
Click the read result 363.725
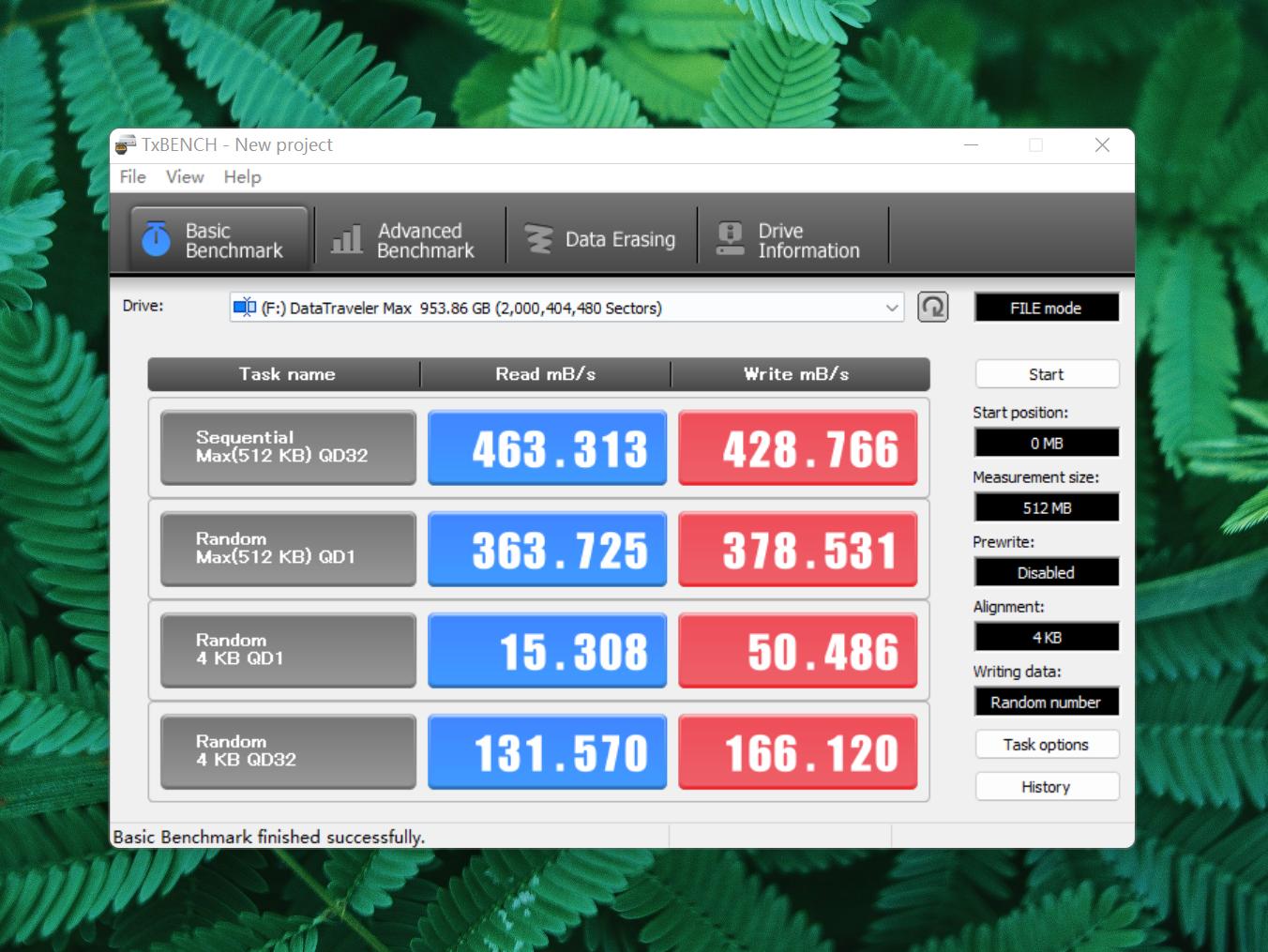pos(548,549)
